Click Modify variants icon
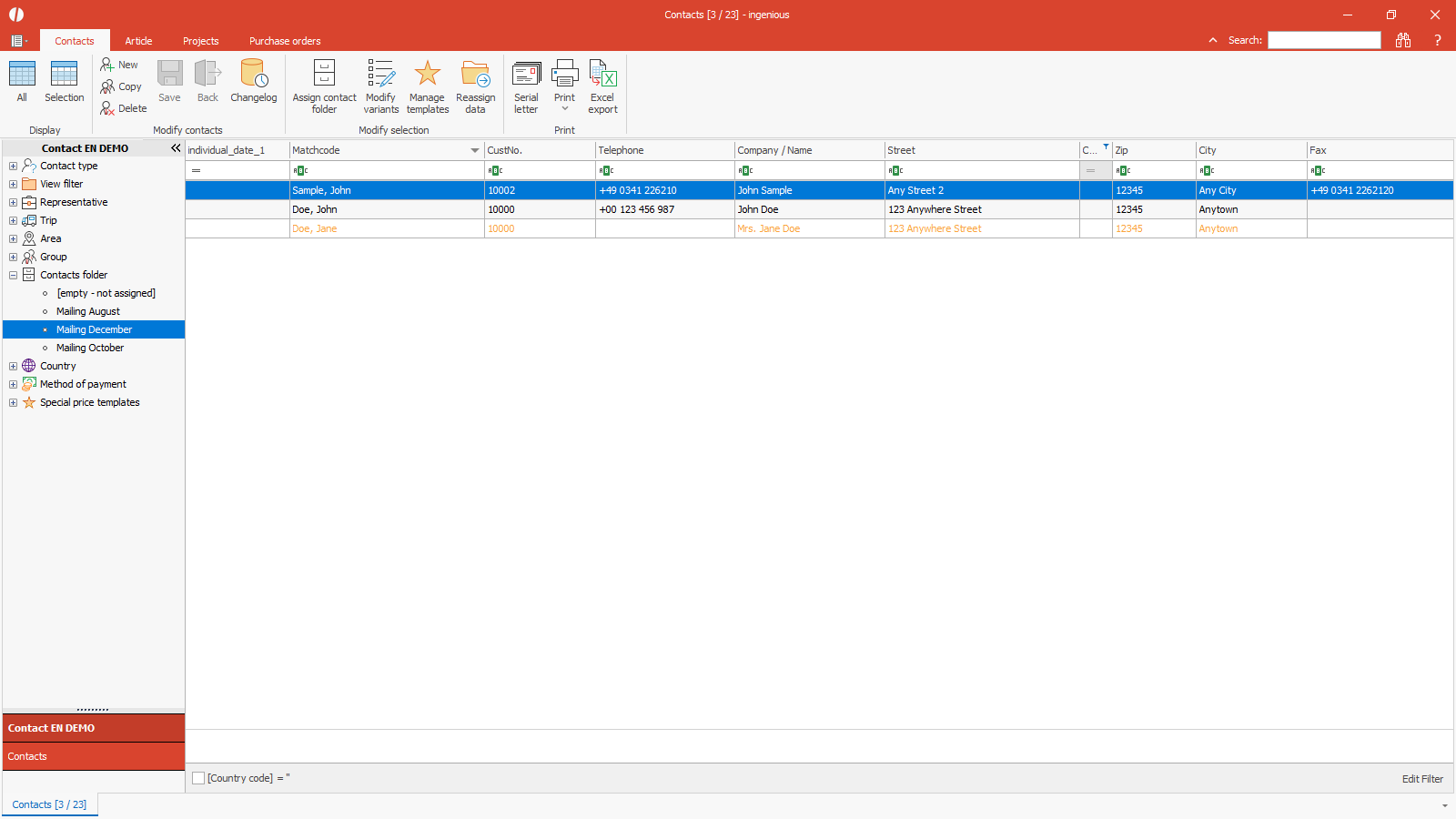Viewport: 1456px width, 819px height. point(380,75)
